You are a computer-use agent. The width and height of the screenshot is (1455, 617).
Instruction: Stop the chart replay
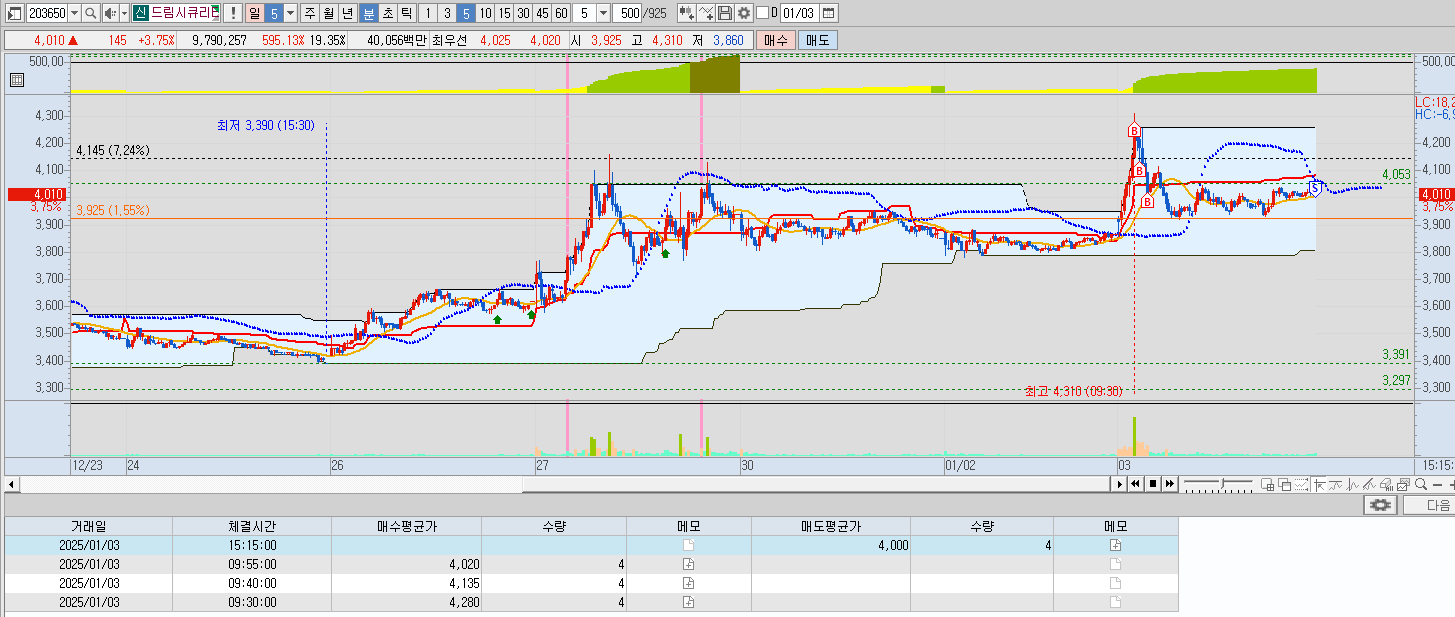(x=1153, y=484)
